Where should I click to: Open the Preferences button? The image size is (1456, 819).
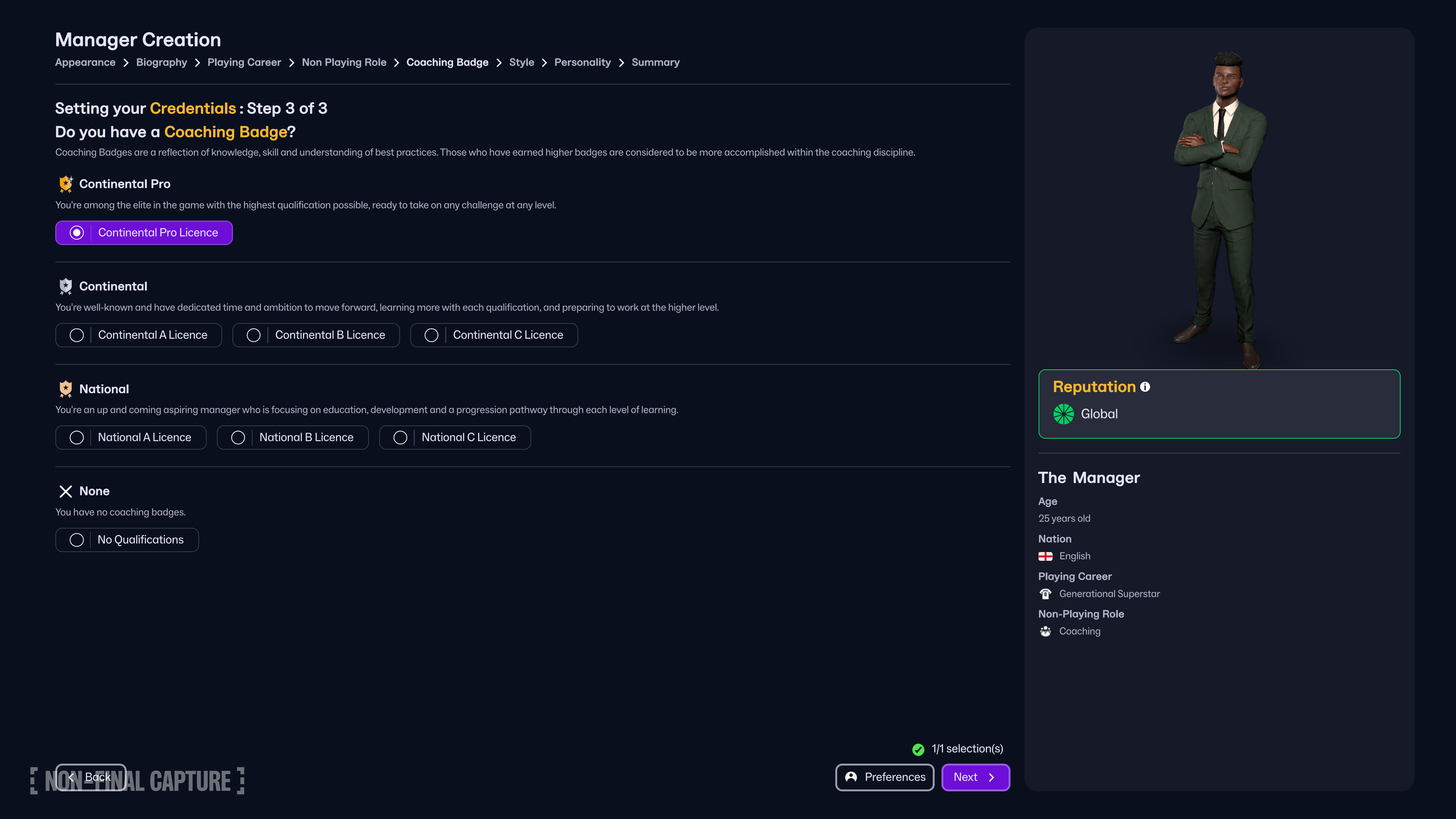pyautogui.click(x=885, y=777)
